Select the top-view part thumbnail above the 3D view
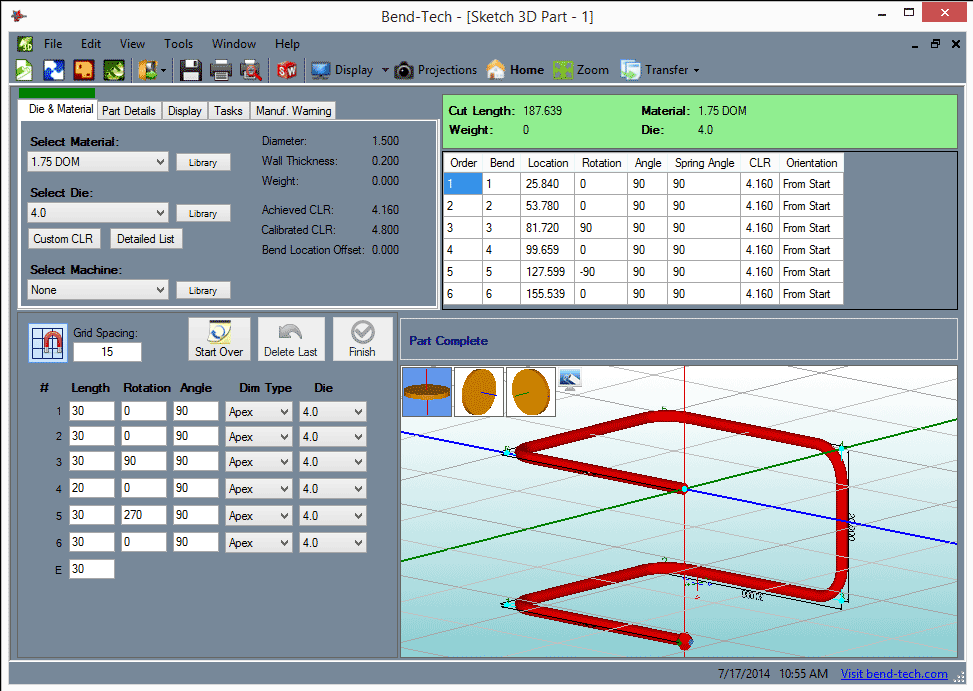This screenshot has height=691, width=973. point(427,391)
